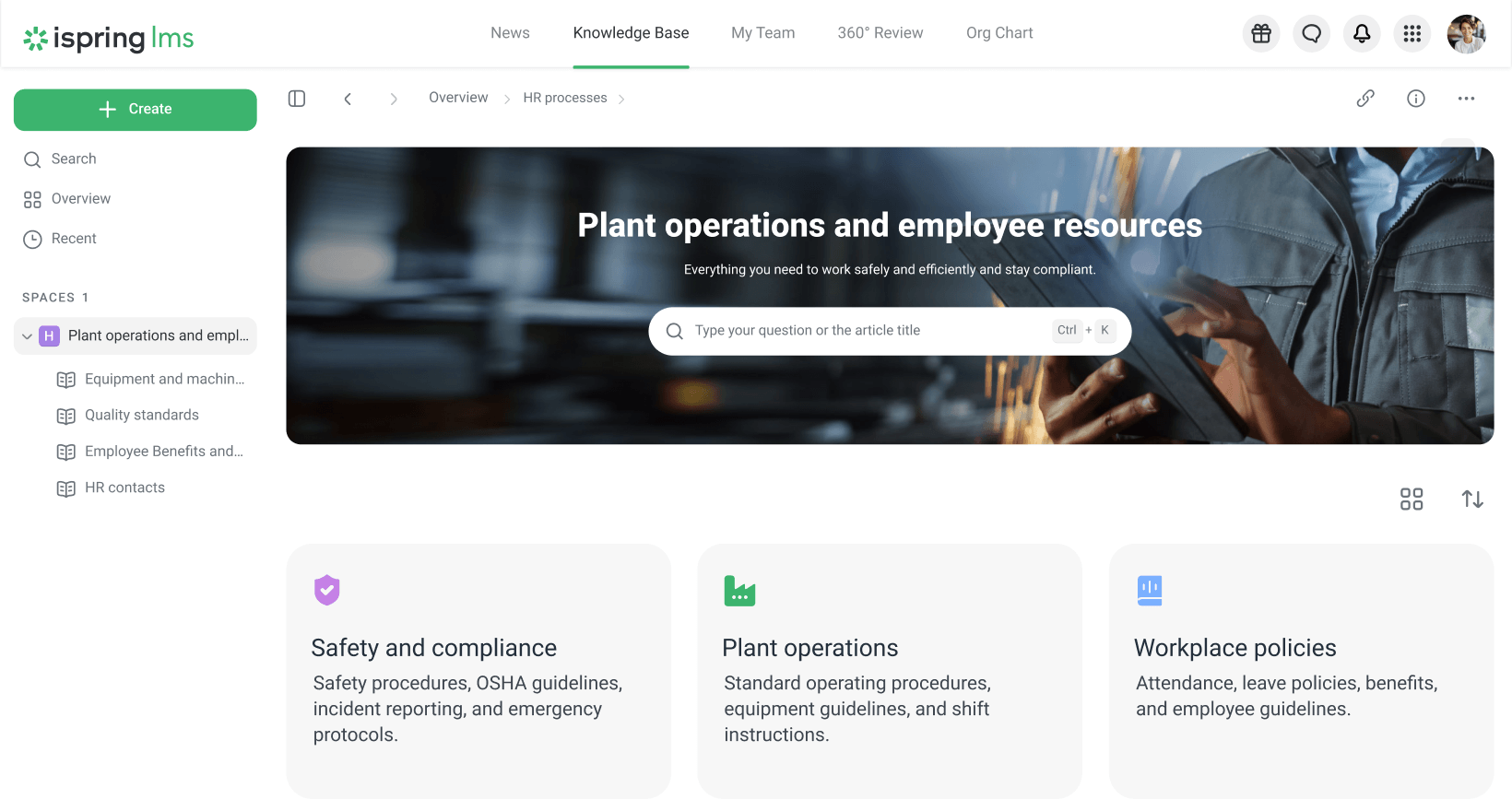Copy the page link icon
The height and width of the screenshot is (811, 1512).
pyautogui.click(x=1365, y=99)
